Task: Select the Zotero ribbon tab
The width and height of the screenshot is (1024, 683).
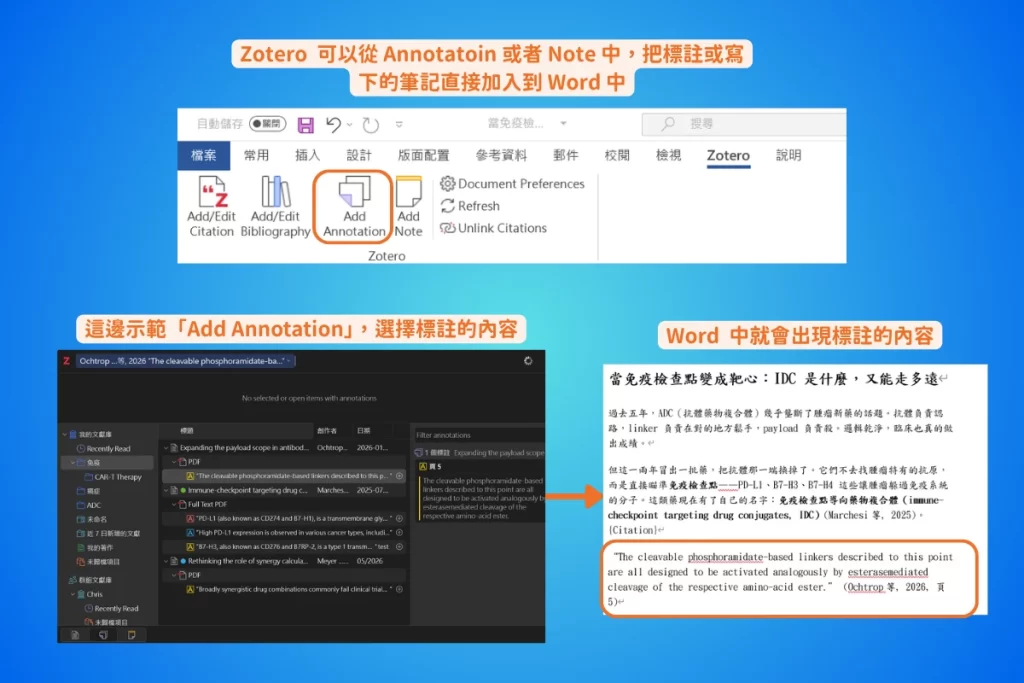Action: [728, 155]
